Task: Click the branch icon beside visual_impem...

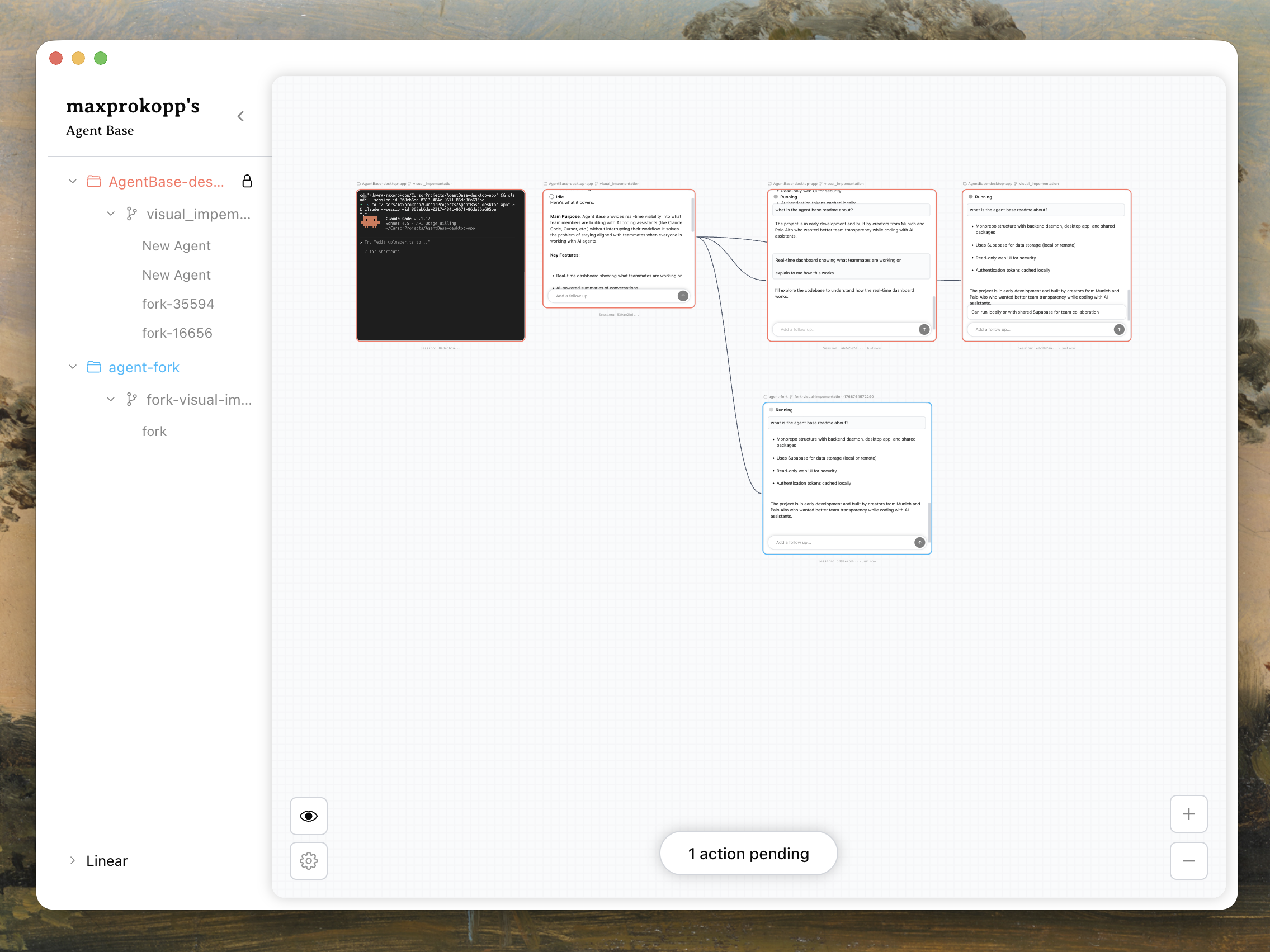Action: 131,214
